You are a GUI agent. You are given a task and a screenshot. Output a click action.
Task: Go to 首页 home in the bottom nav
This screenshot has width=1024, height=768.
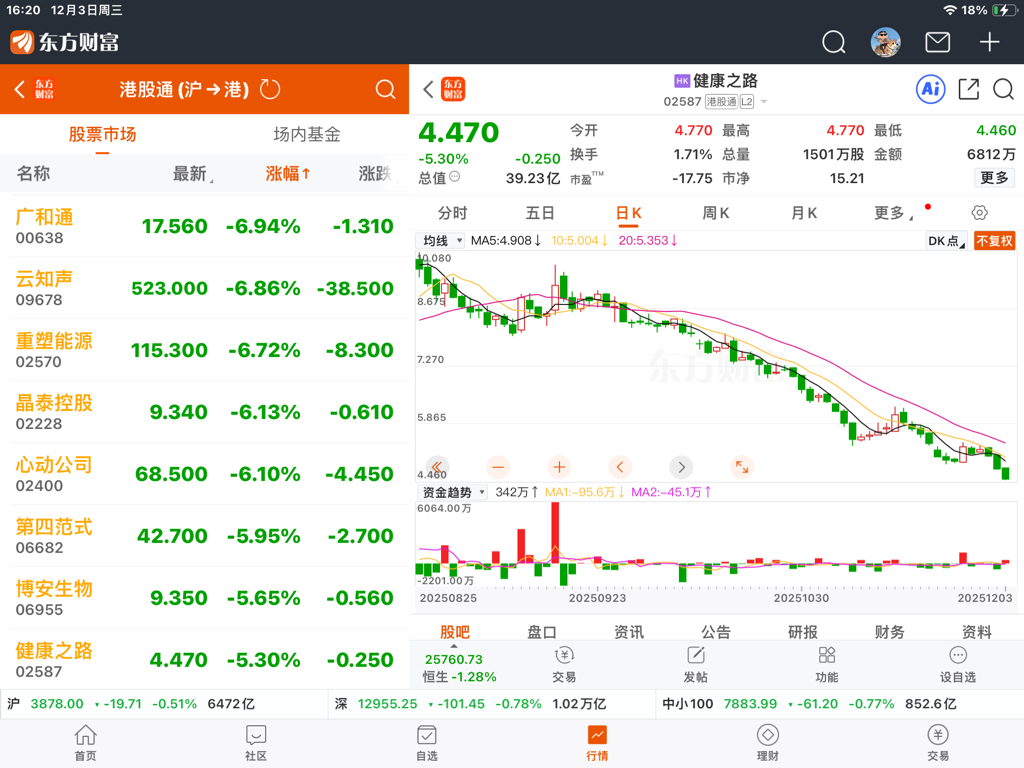click(x=86, y=743)
